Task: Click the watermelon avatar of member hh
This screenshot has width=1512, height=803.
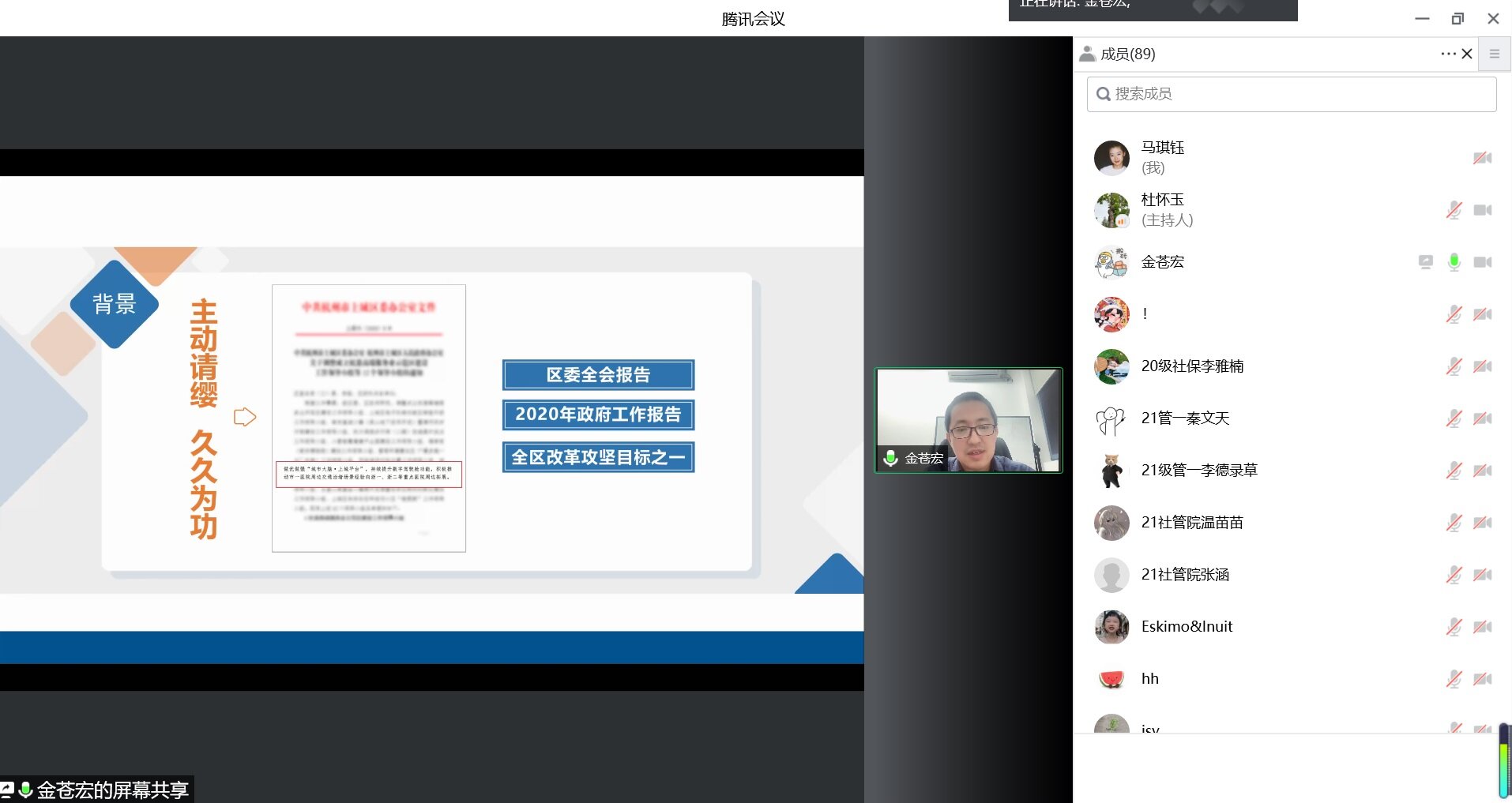Action: click(x=1111, y=679)
